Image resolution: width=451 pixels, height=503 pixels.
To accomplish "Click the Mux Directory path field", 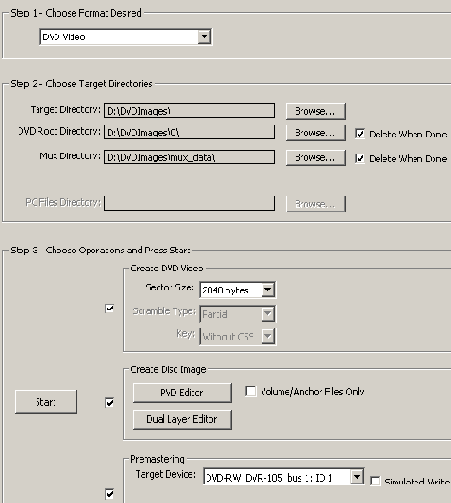I will coord(189,157).
